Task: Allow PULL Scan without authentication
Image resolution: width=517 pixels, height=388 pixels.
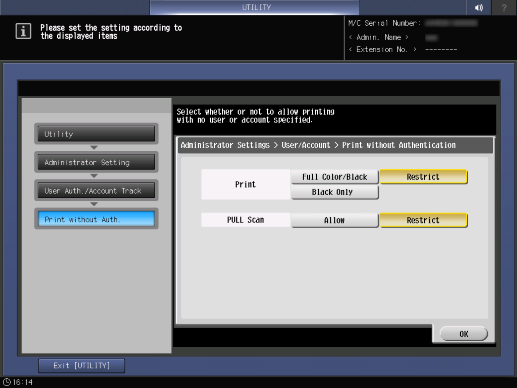Action: pos(335,220)
